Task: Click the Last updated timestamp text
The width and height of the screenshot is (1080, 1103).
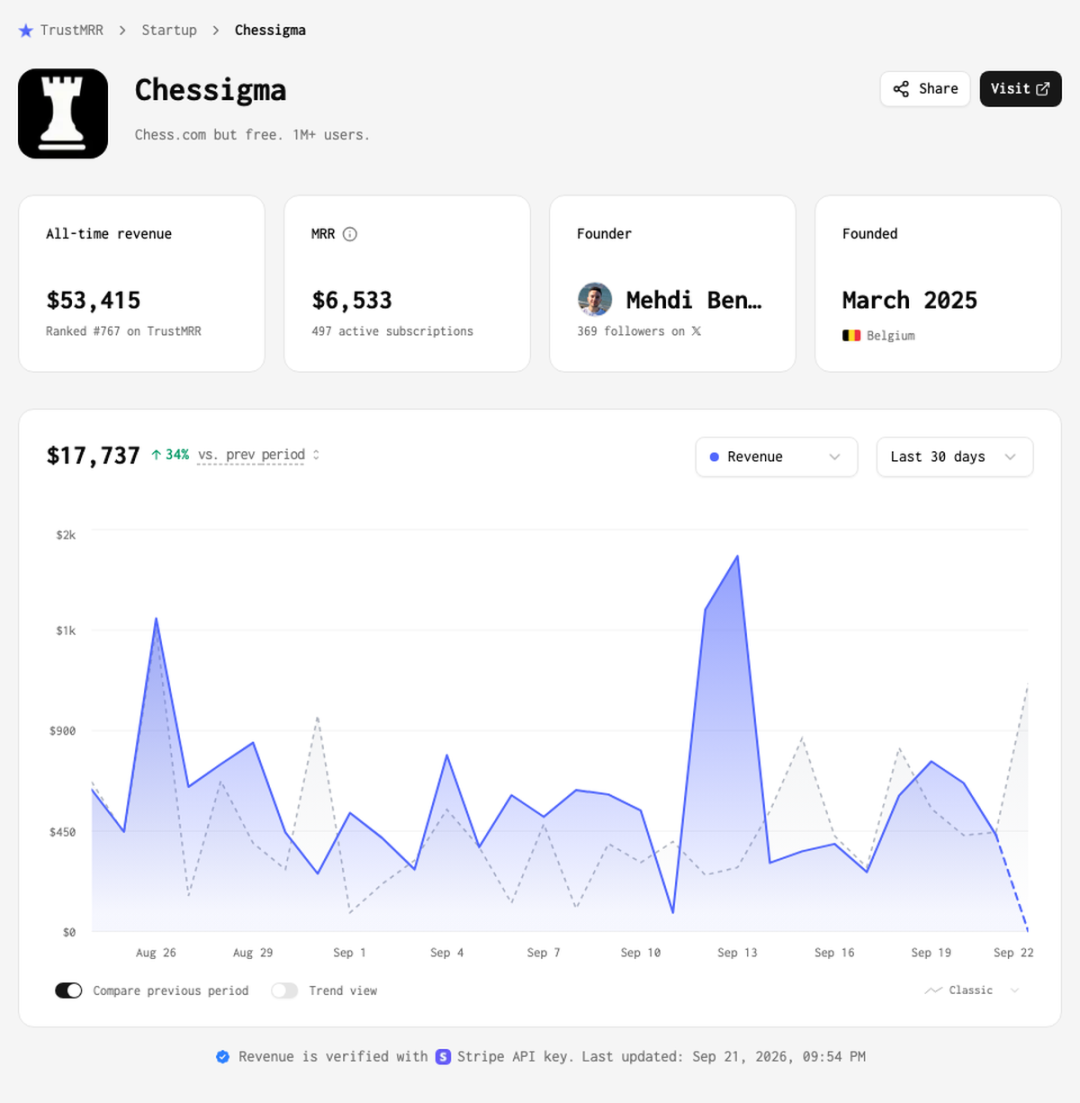Action: (x=724, y=1057)
